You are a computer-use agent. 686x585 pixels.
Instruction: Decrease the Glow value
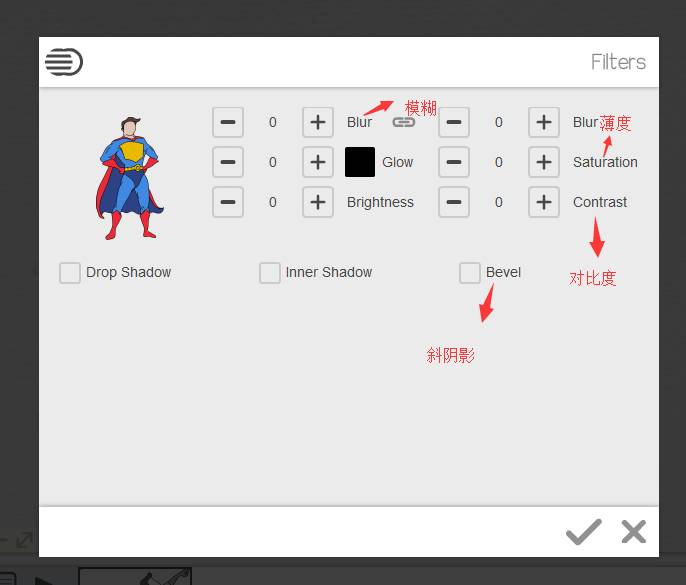228,162
